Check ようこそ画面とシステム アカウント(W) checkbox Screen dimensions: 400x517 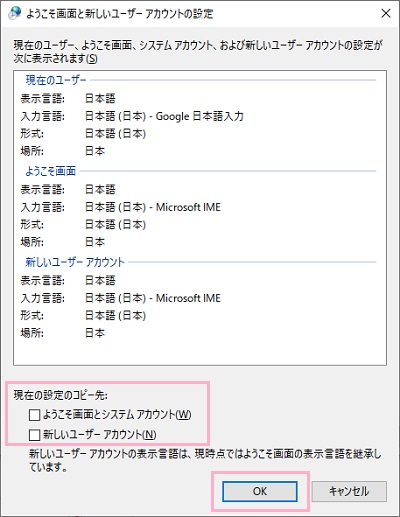click(x=34, y=415)
